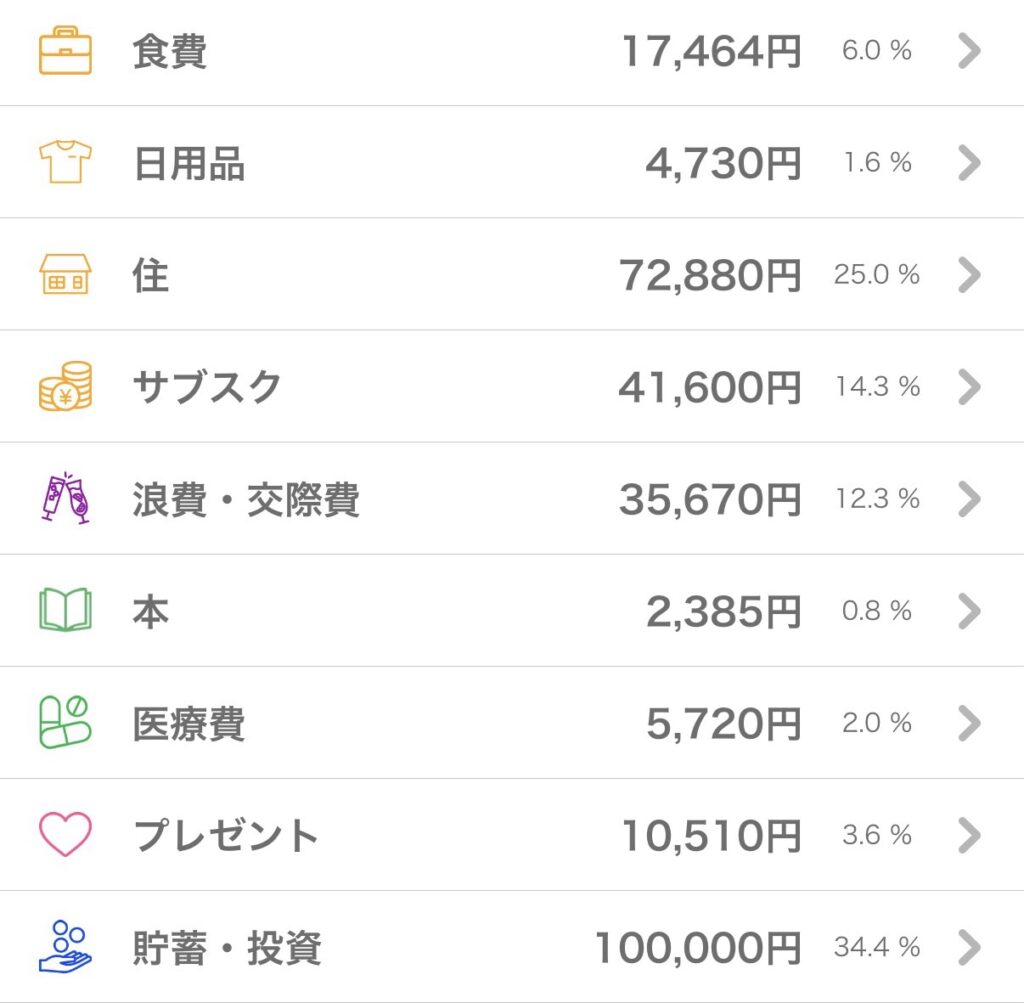Image resolution: width=1024 pixels, height=1003 pixels.
Task: Click the pink heart icon
Action: pyautogui.click(x=65, y=834)
